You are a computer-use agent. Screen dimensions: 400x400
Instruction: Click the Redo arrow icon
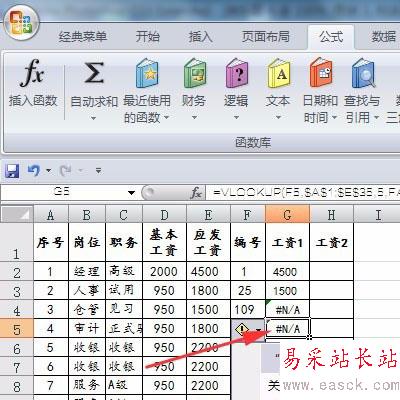(65, 171)
